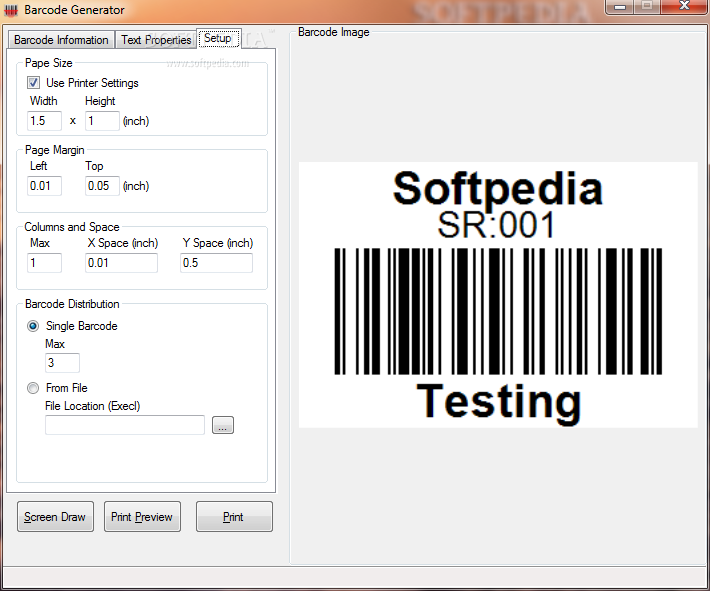The width and height of the screenshot is (710, 591).
Task: Maximize the Barcode Generator window
Action: coord(647,6)
